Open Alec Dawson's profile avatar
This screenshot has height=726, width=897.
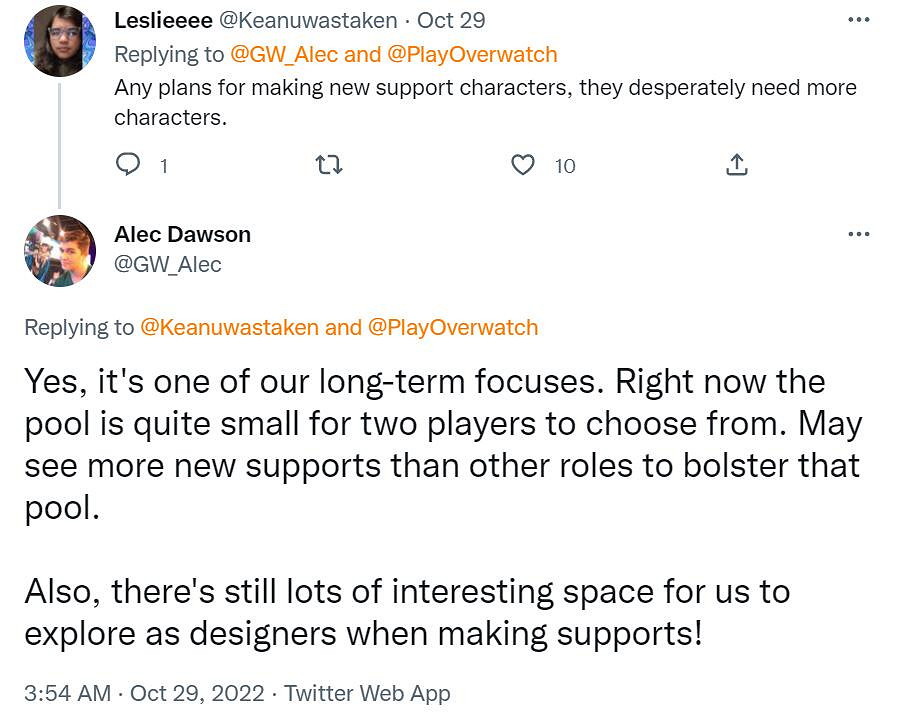(x=60, y=250)
